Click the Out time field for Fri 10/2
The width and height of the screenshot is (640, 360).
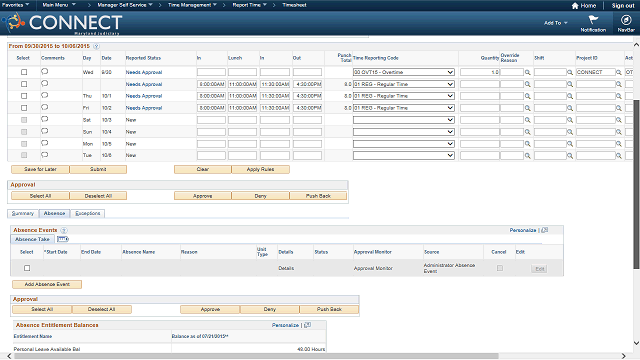point(307,108)
